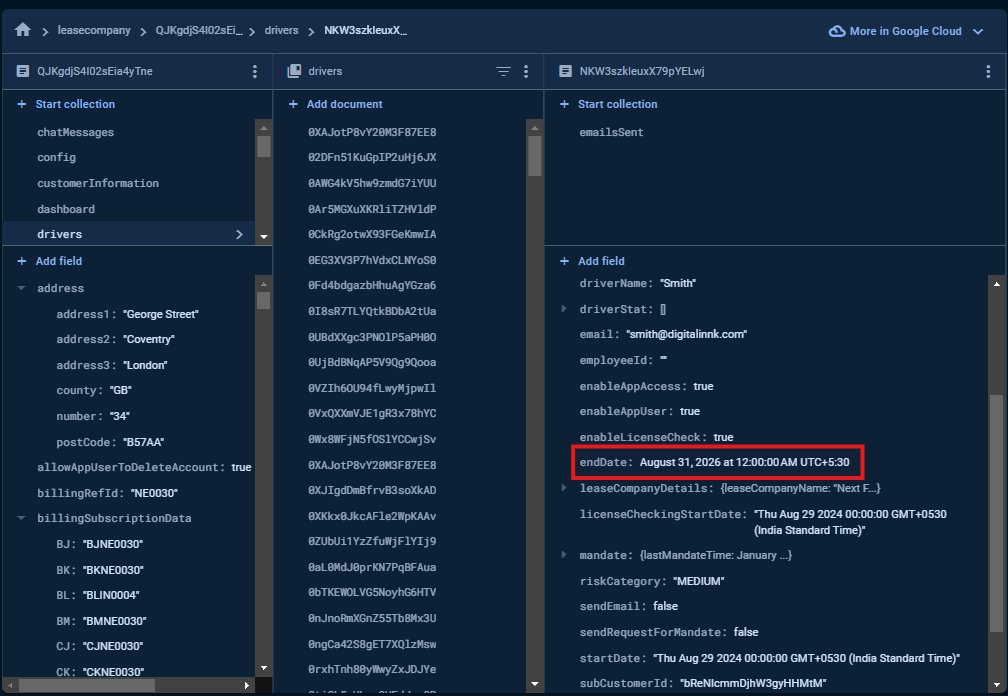Expand the leaseCompanyDetails map field
This screenshot has width=1008, height=696.
564,488
